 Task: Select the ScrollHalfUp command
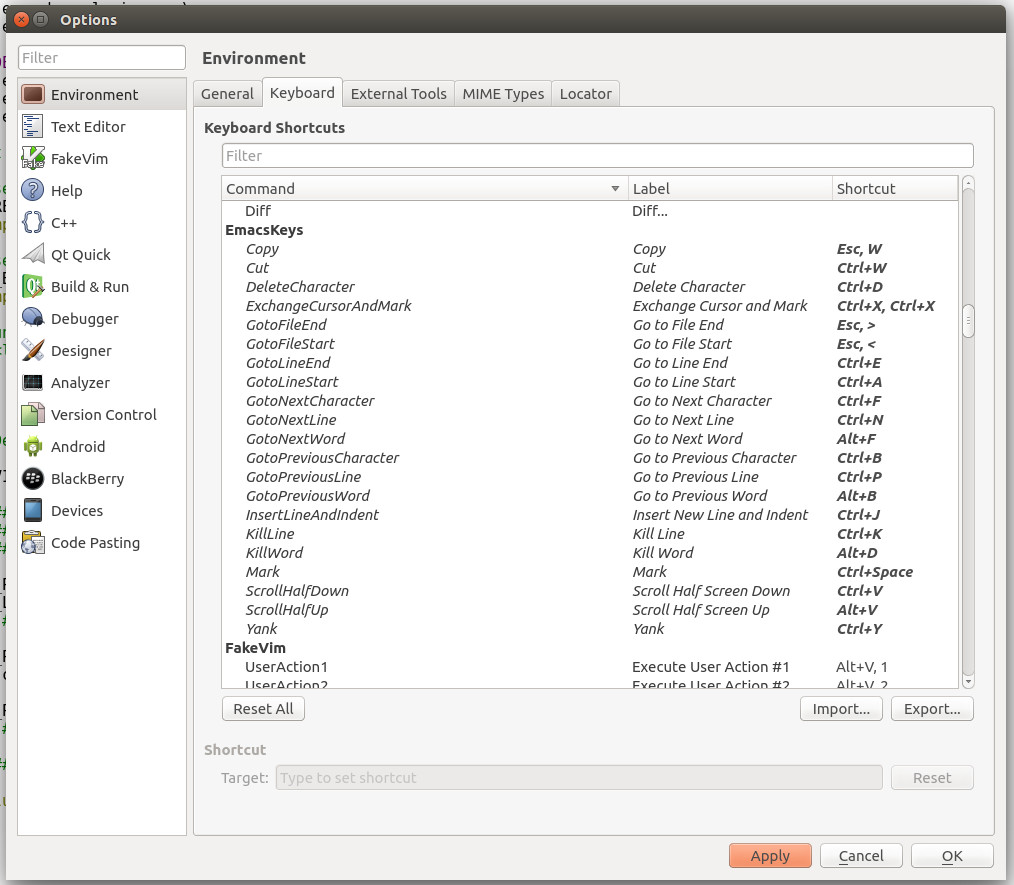pos(590,610)
